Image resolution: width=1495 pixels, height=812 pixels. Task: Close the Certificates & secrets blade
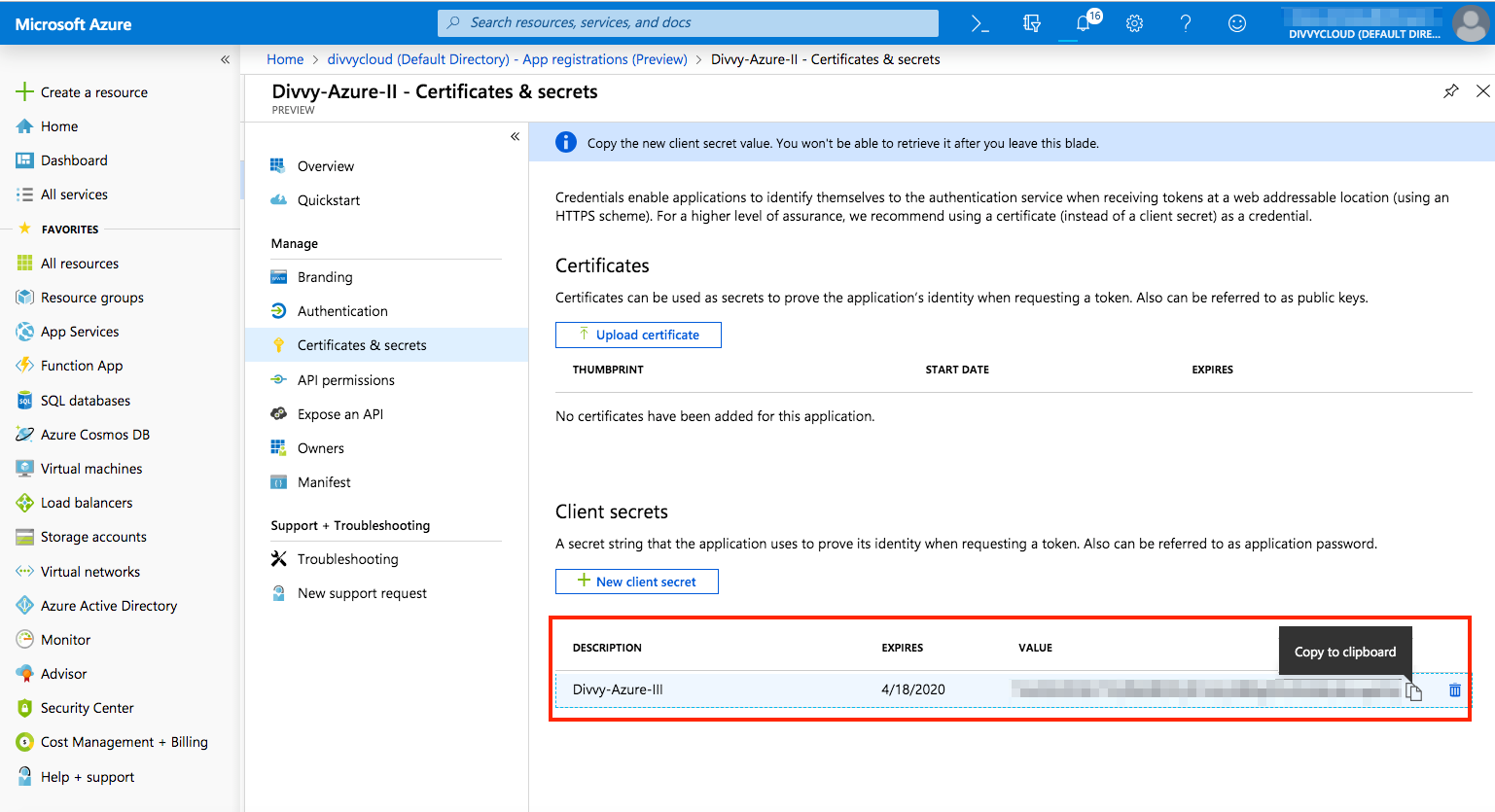coord(1482,91)
